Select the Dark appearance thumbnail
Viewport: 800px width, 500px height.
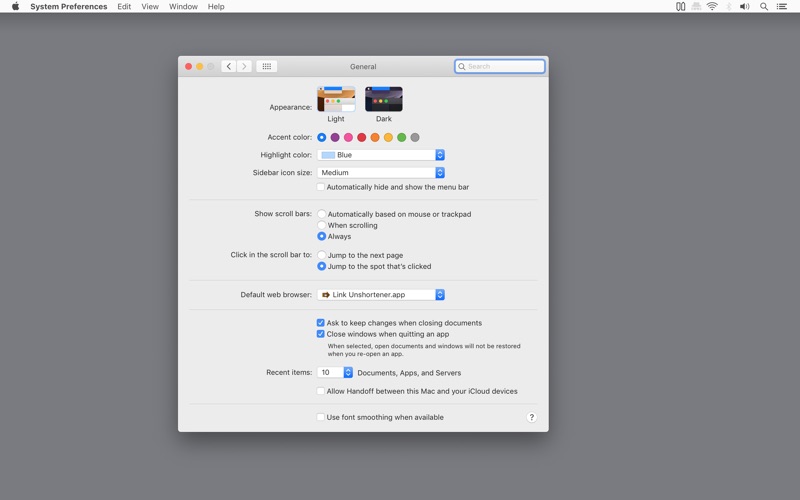click(x=384, y=99)
